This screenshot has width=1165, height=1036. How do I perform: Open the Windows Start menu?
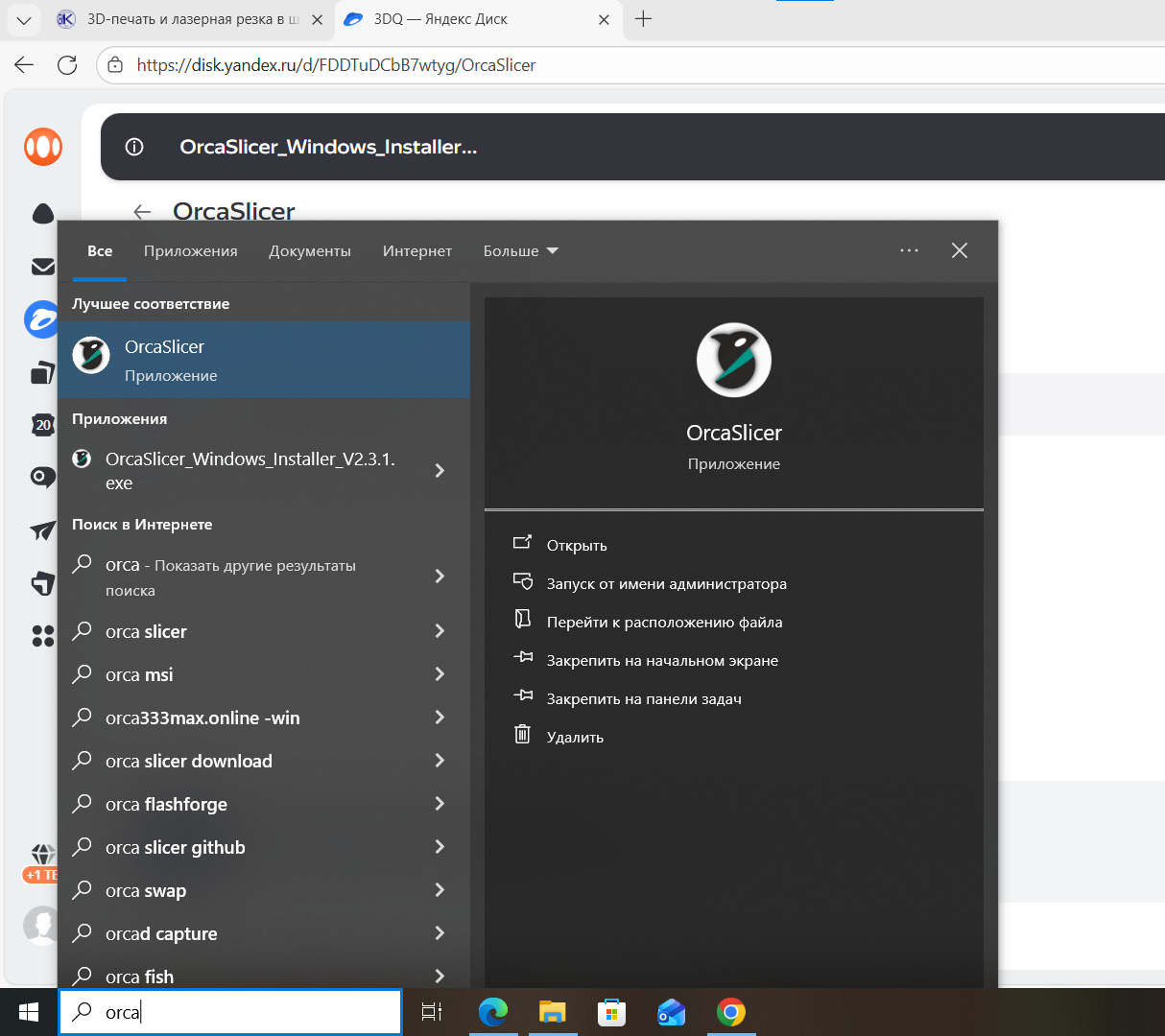[29, 1012]
